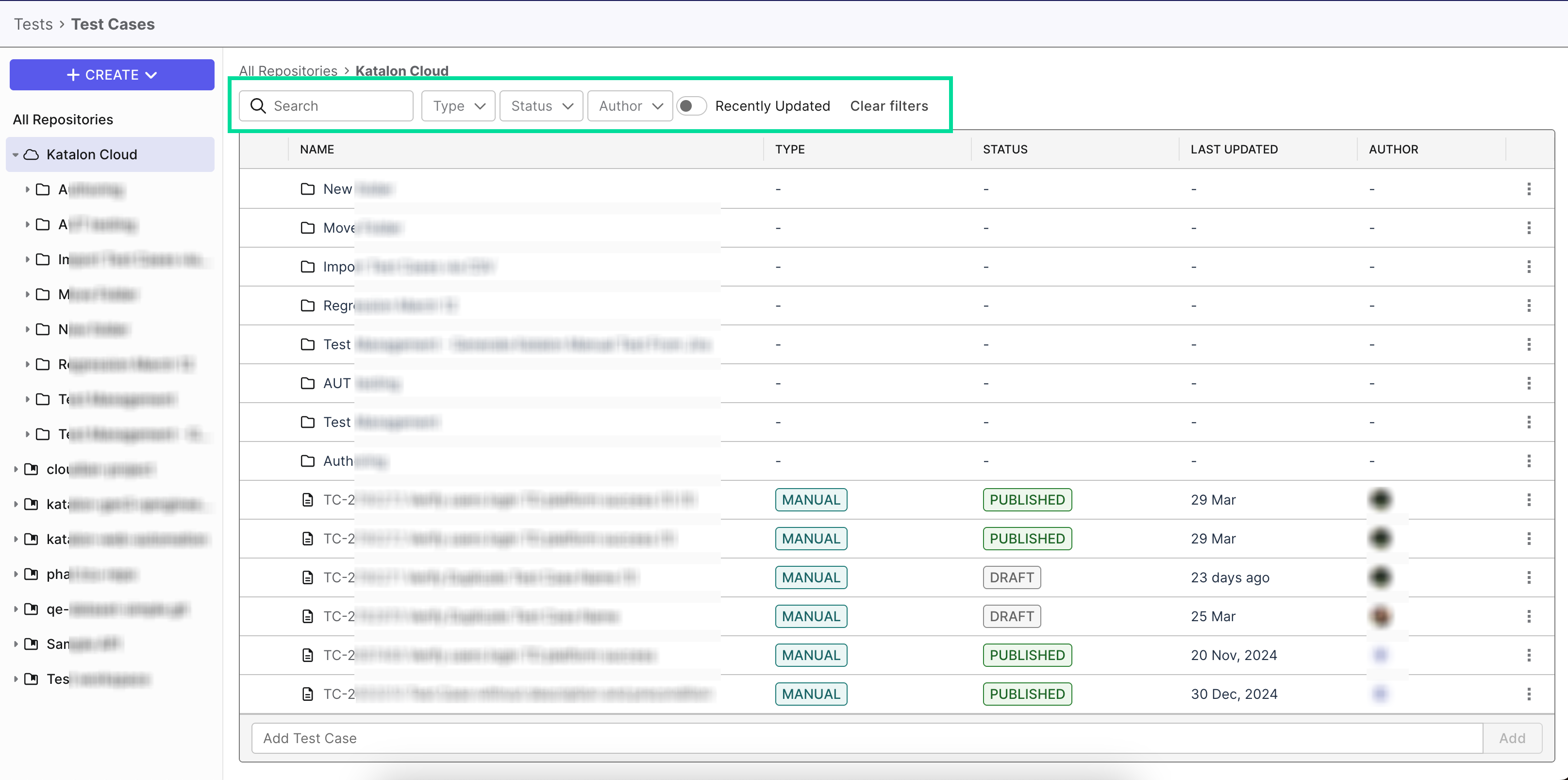Expand the sidebar folder starting with 'M'

click(27, 295)
